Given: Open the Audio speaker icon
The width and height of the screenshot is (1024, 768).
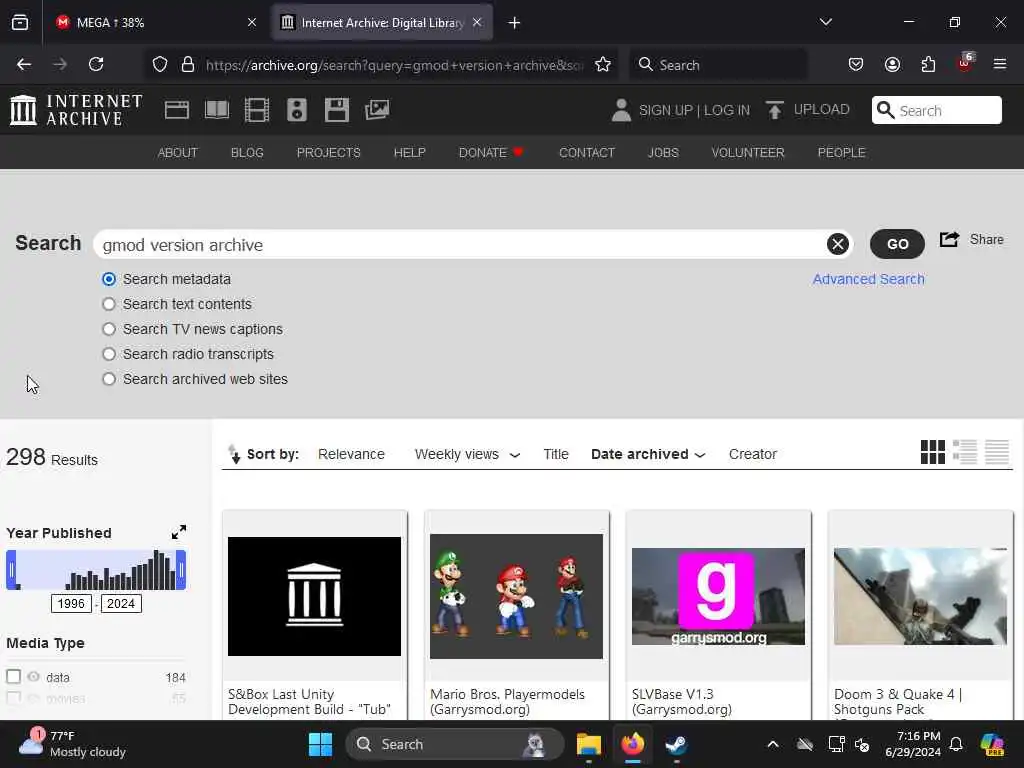Looking at the screenshot, I should pos(296,110).
